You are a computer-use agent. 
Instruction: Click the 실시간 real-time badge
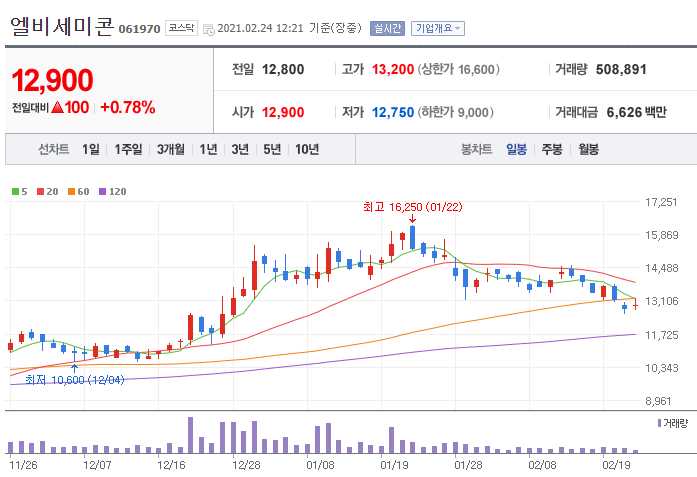click(x=387, y=28)
